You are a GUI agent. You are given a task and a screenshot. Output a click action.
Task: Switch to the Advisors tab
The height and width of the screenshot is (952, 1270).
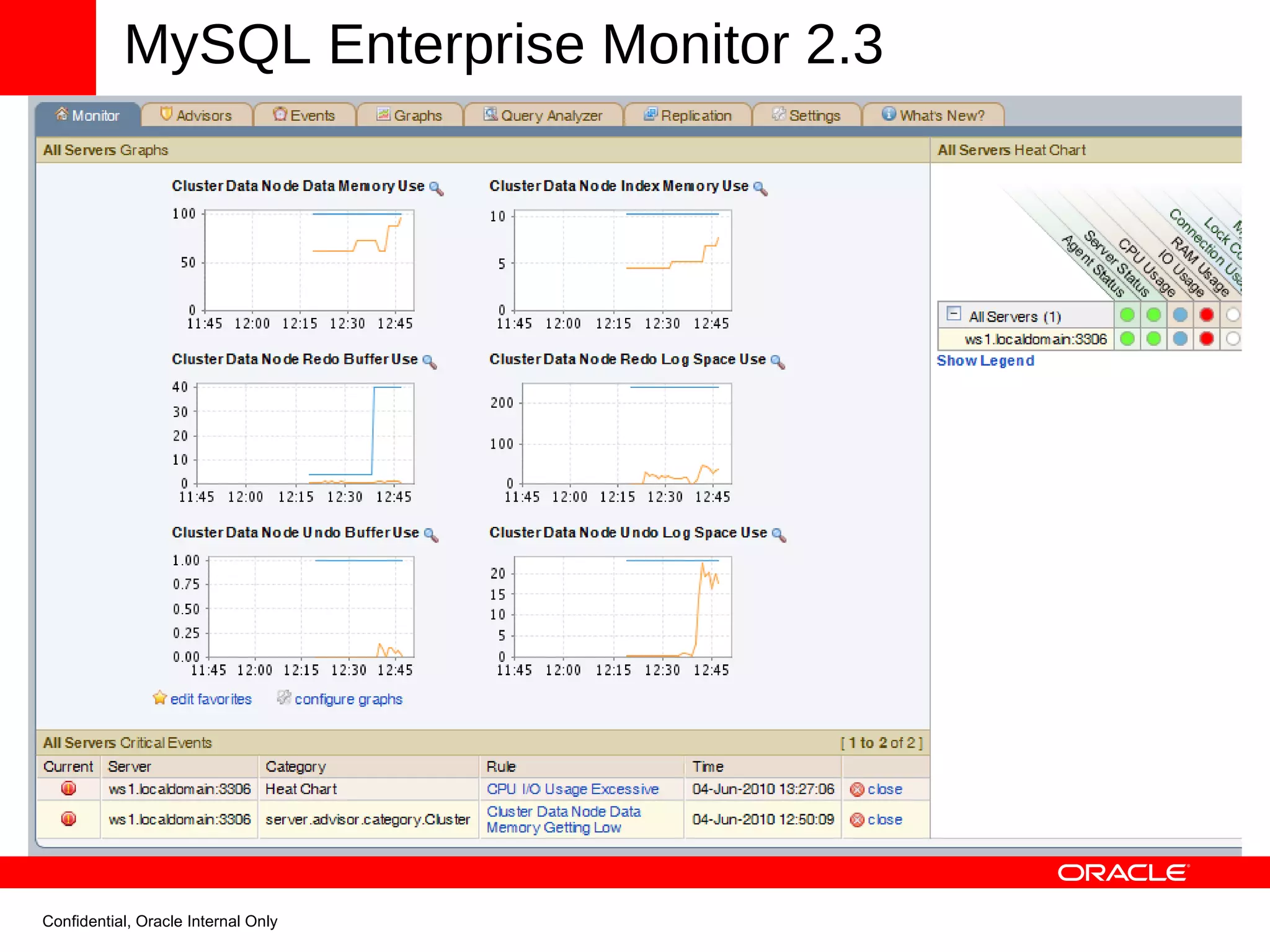tap(197, 115)
